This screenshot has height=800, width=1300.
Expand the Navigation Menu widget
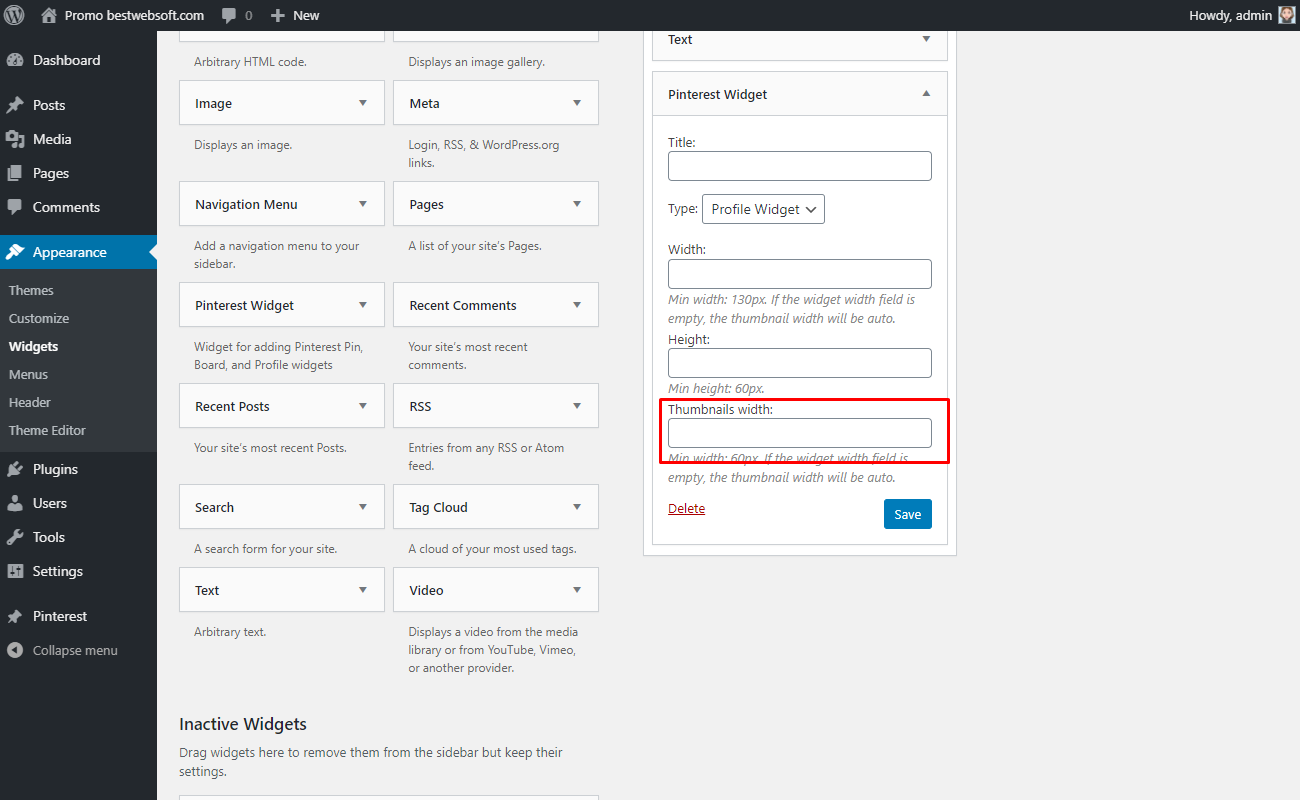click(363, 204)
